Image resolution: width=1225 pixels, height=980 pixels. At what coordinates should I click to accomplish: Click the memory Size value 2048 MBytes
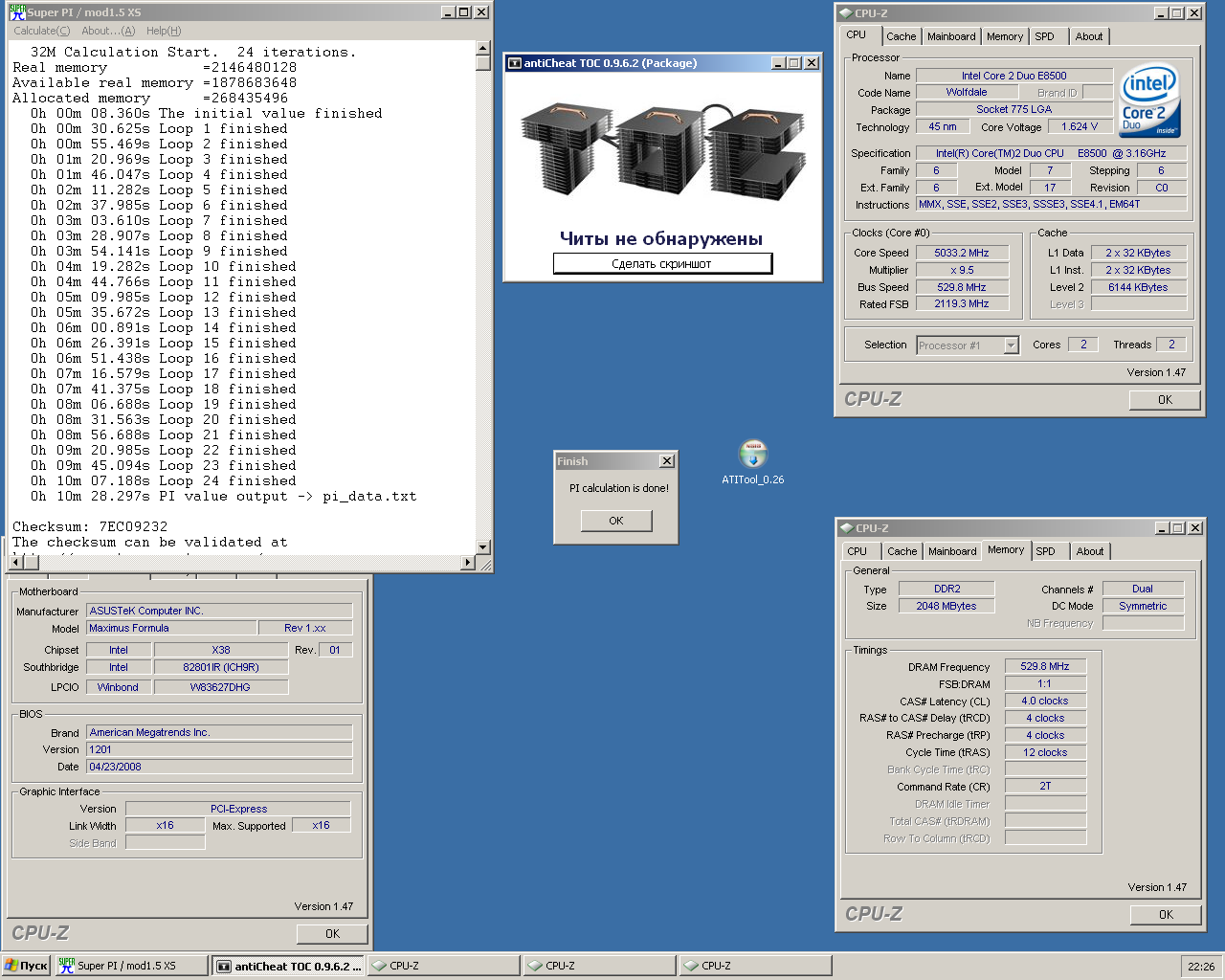click(x=947, y=606)
